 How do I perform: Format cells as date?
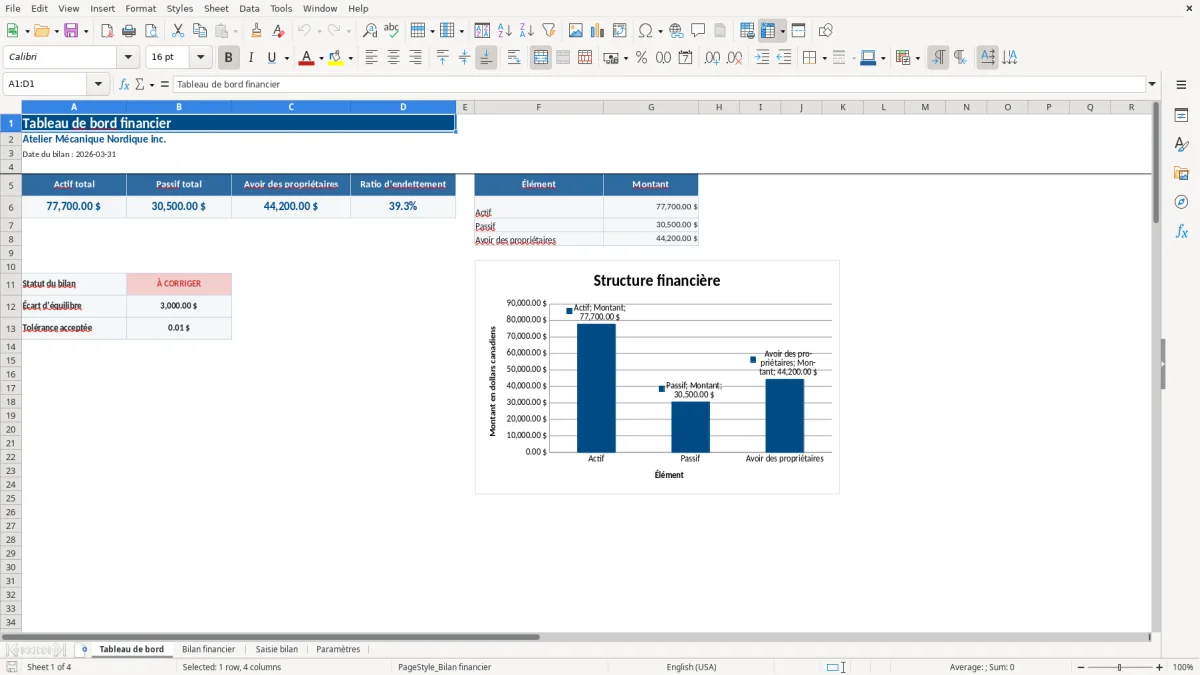coord(685,58)
